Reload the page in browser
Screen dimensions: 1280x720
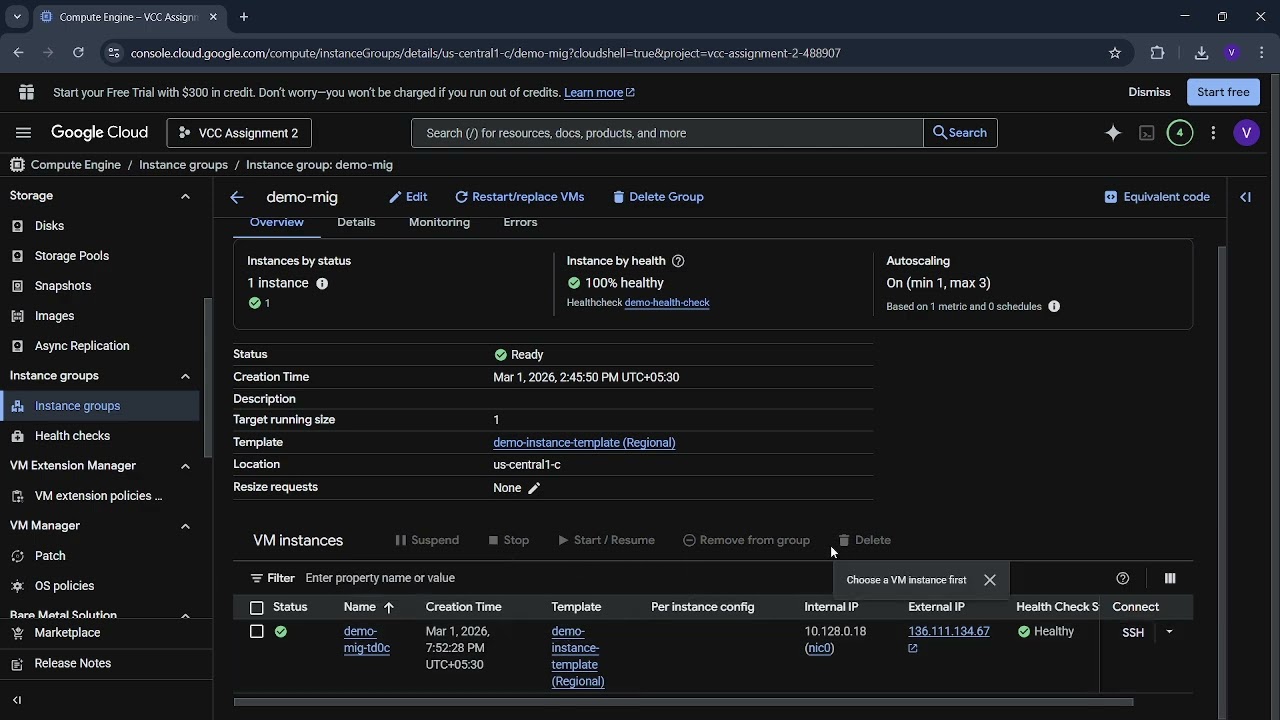pyautogui.click(x=78, y=53)
